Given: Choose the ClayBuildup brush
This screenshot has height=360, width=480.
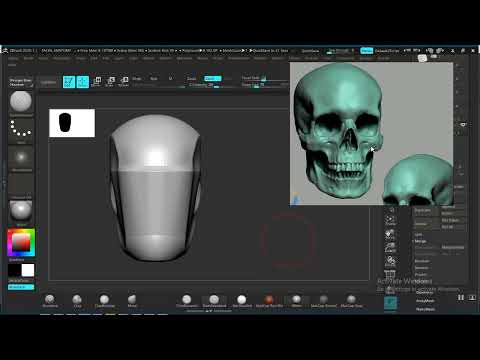Looking at the screenshot, I should click(x=105, y=301).
